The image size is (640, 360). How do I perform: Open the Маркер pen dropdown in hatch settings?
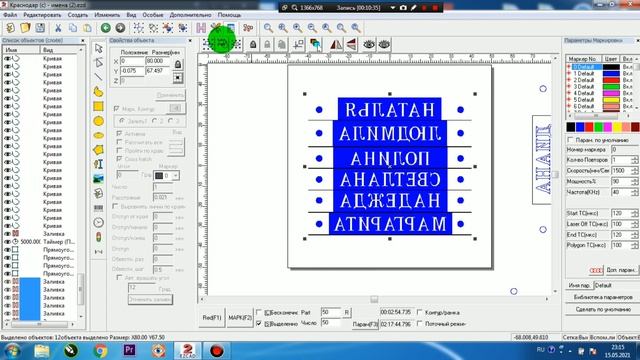click(x=176, y=176)
